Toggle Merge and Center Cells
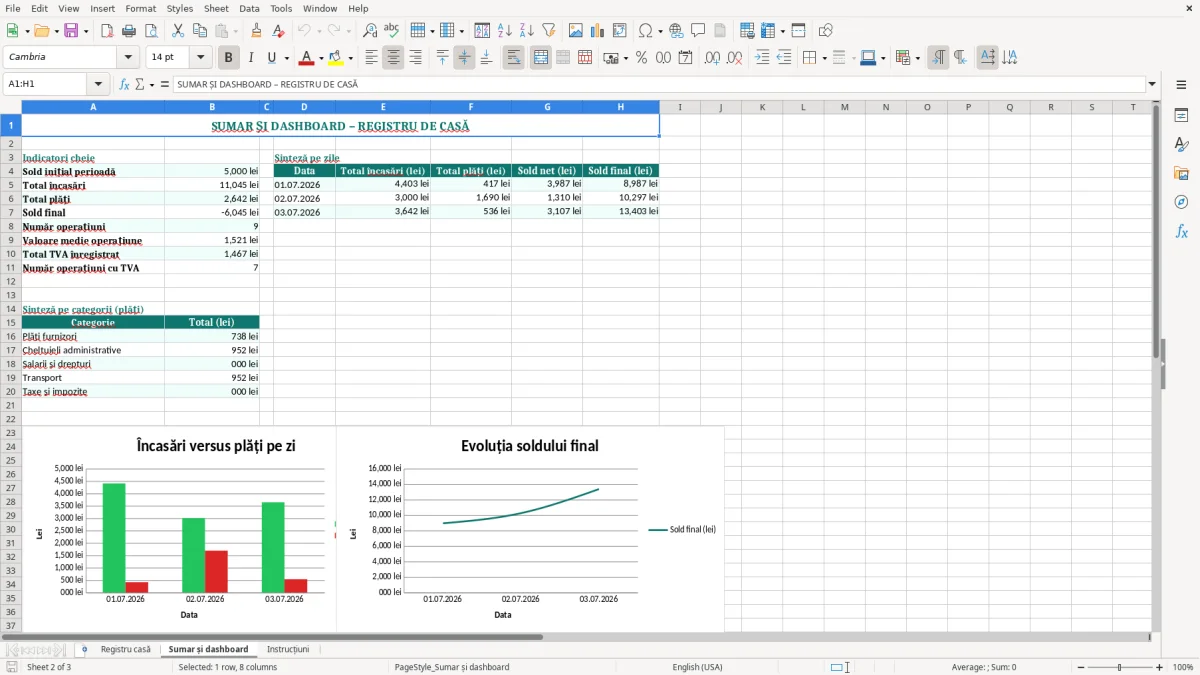This screenshot has height=675, width=1200. [540, 58]
